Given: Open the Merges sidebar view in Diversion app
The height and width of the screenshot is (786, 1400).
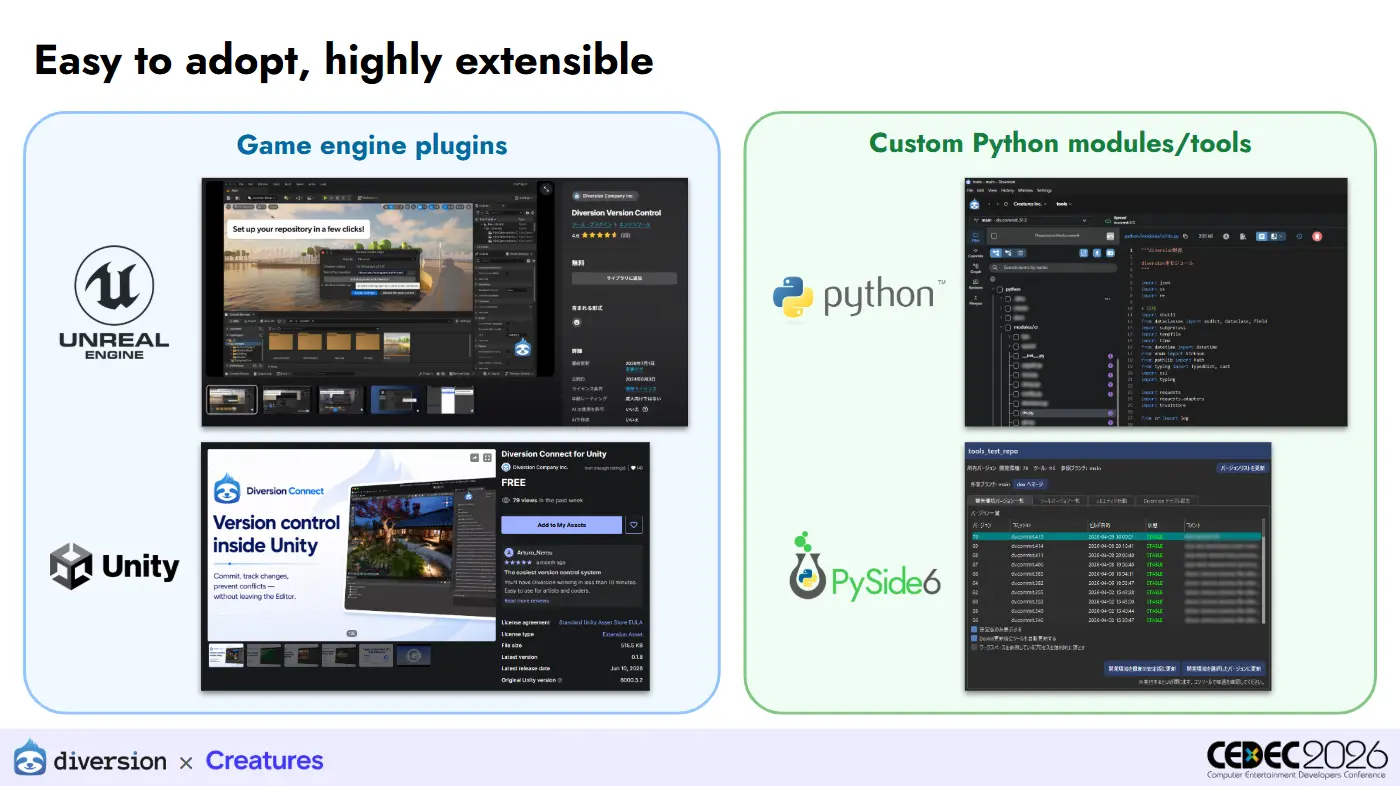Looking at the screenshot, I should pyautogui.click(x=976, y=300).
